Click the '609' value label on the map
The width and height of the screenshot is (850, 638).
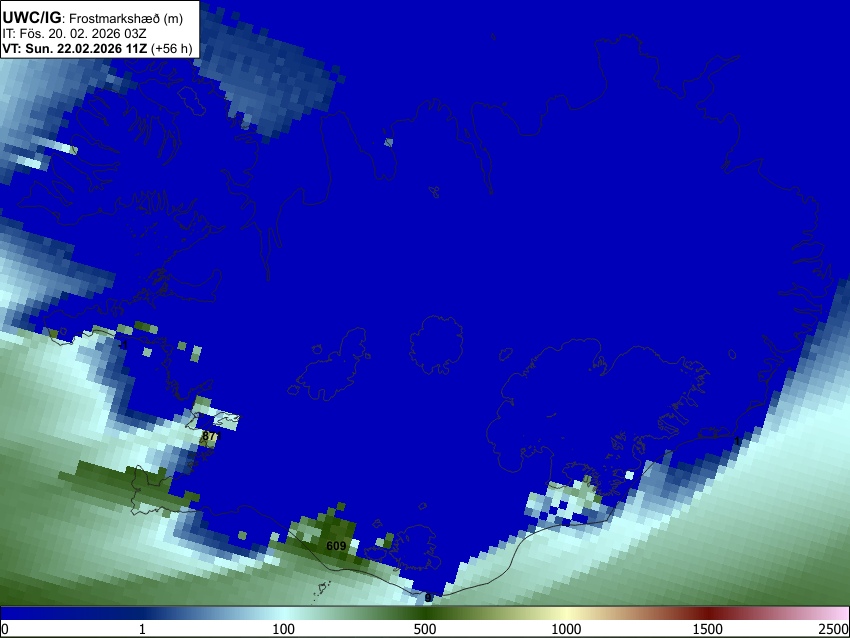[x=336, y=546]
